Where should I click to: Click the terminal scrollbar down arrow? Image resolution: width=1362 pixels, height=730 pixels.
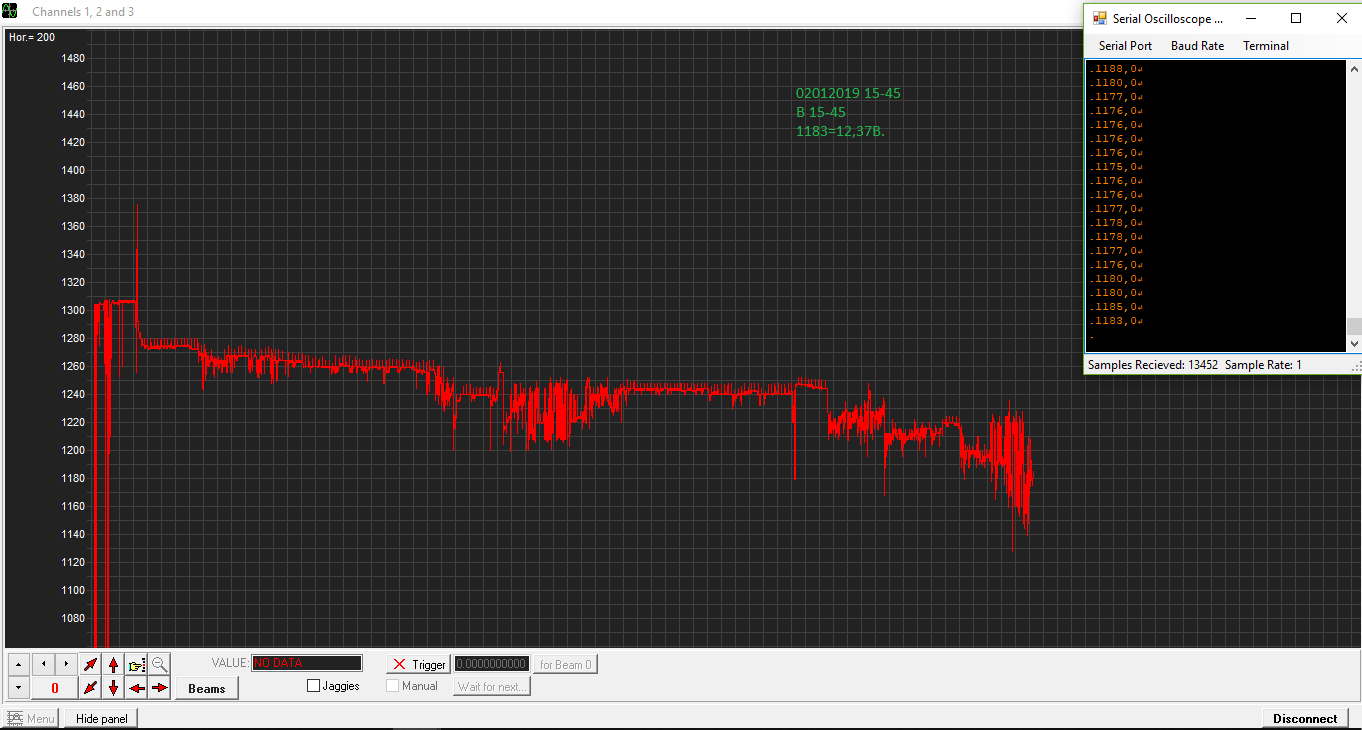[x=1354, y=344]
